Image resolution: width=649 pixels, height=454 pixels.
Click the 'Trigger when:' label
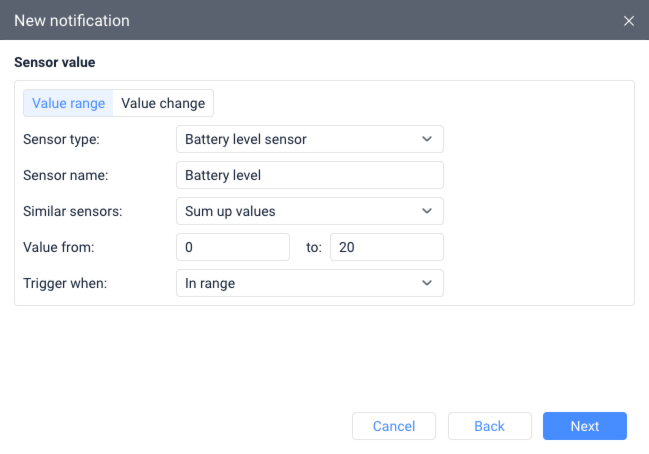pos(66,283)
